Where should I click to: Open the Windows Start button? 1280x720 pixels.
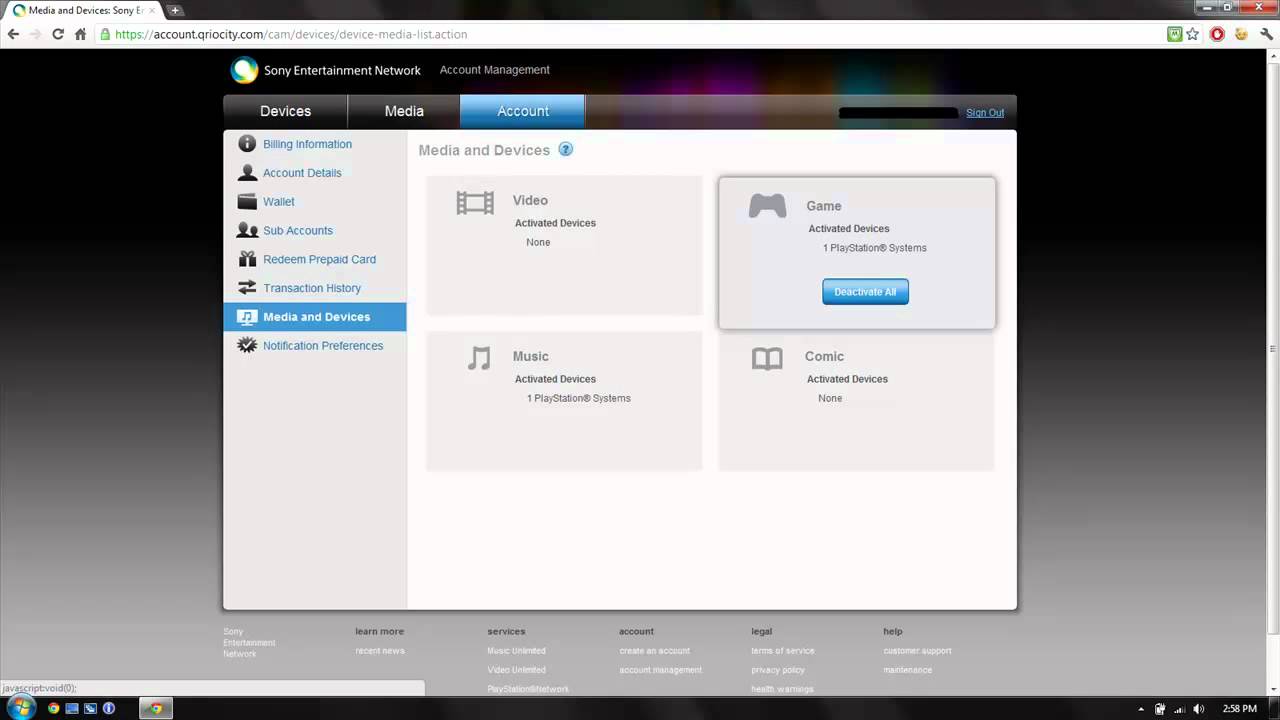point(21,708)
